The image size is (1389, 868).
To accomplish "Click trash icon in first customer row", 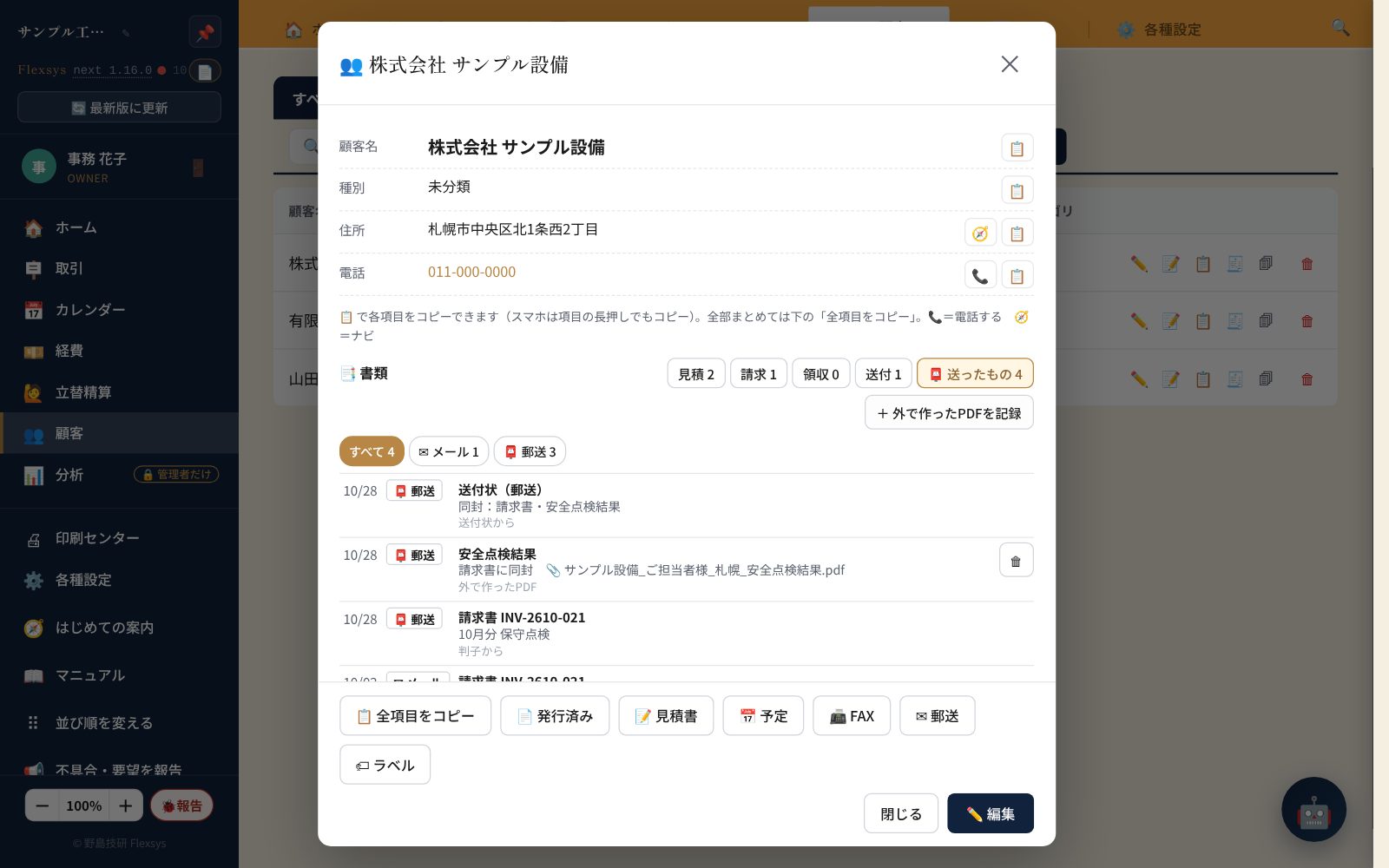I will [1307, 263].
